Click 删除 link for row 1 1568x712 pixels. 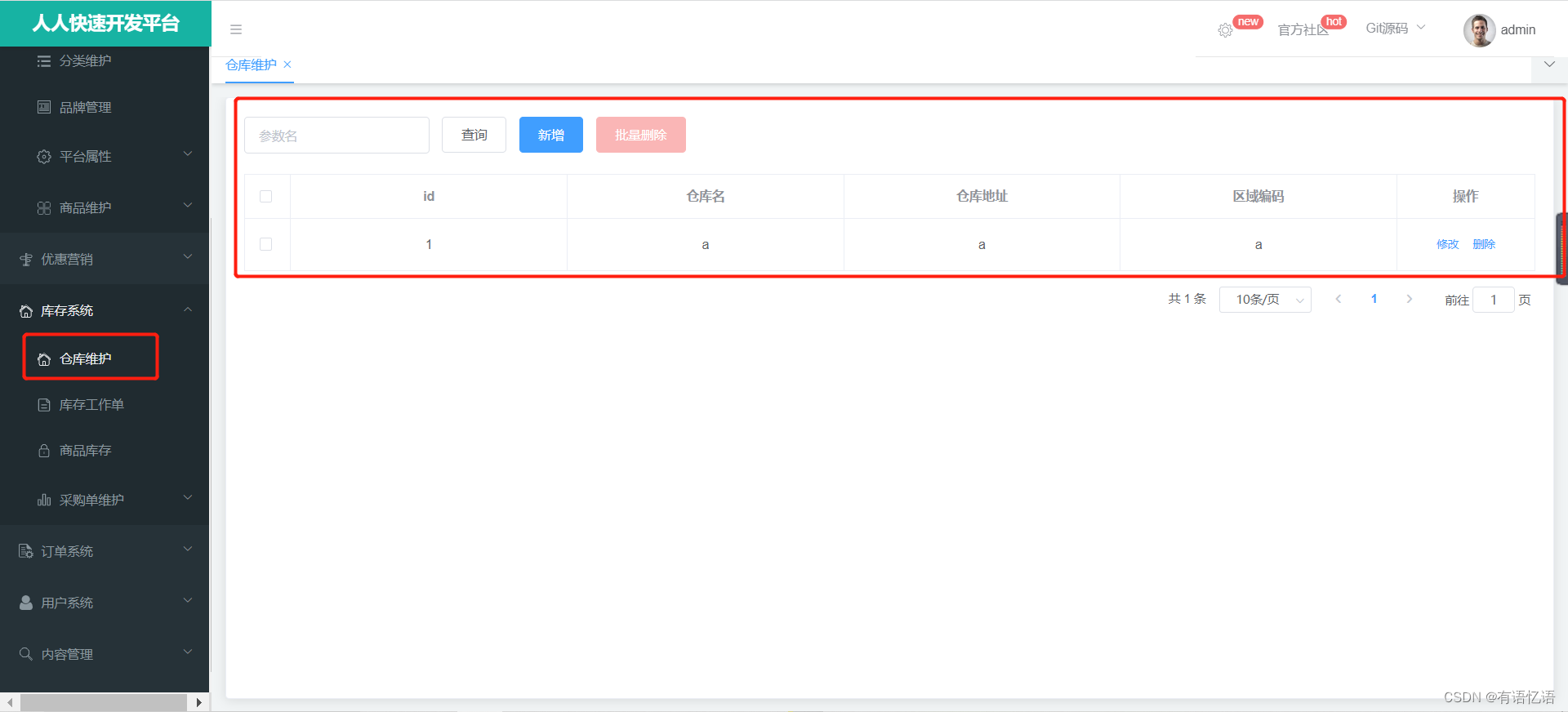point(1484,244)
